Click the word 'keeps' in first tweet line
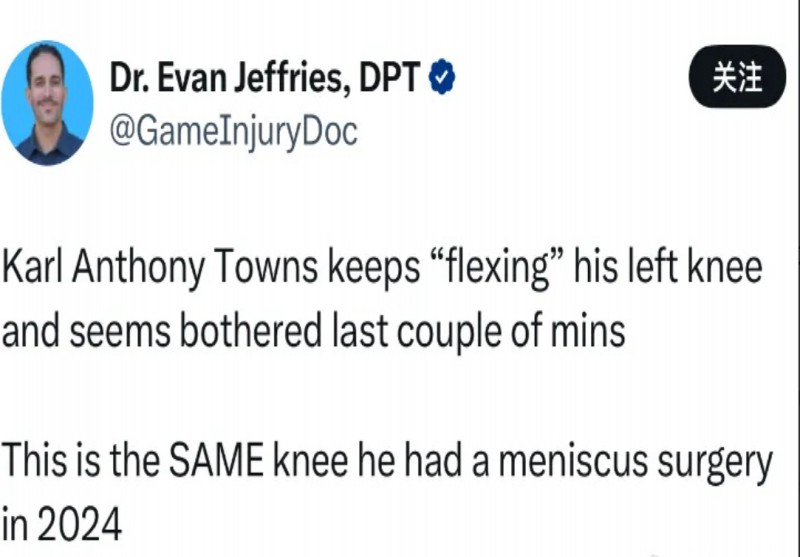Viewport: 800px width, 557px height. pyautogui.click(x=374, y=268)
